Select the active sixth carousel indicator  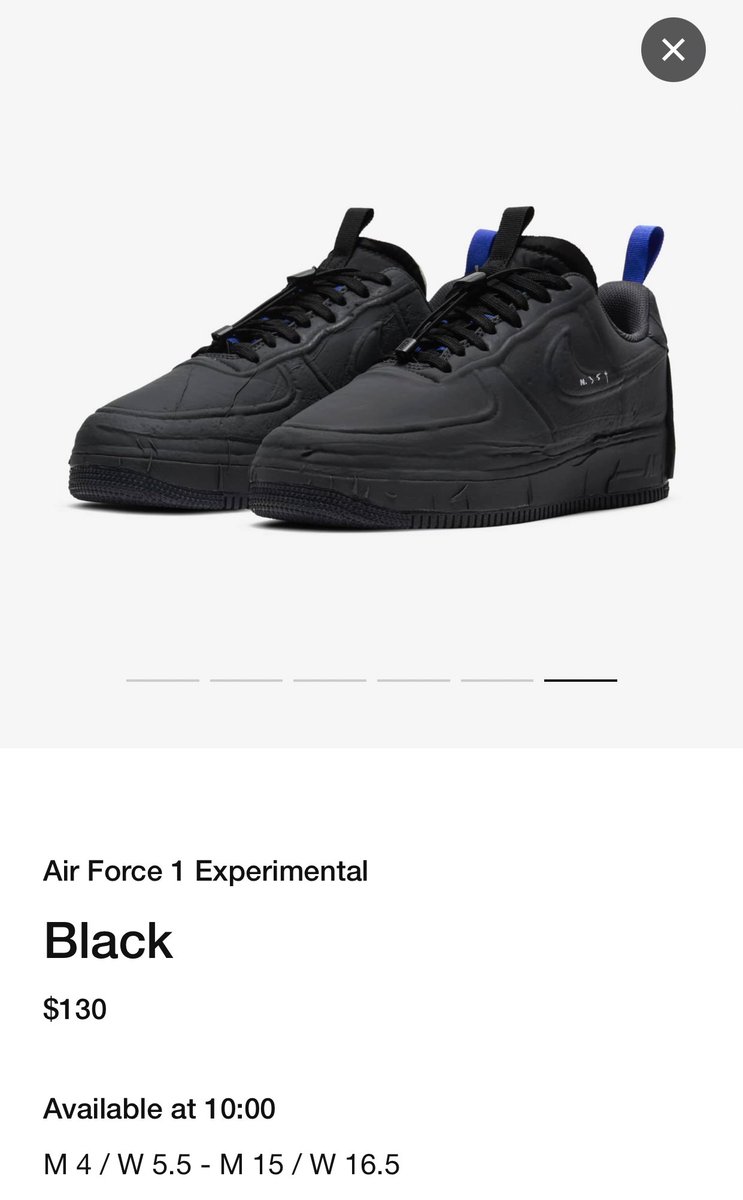(580, 680)
